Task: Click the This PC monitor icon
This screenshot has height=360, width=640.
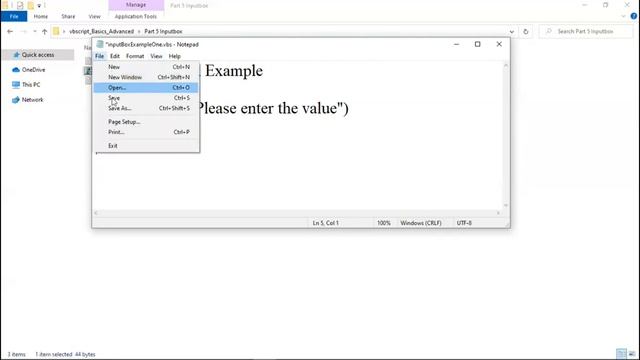Action: (x=16, y=85)
